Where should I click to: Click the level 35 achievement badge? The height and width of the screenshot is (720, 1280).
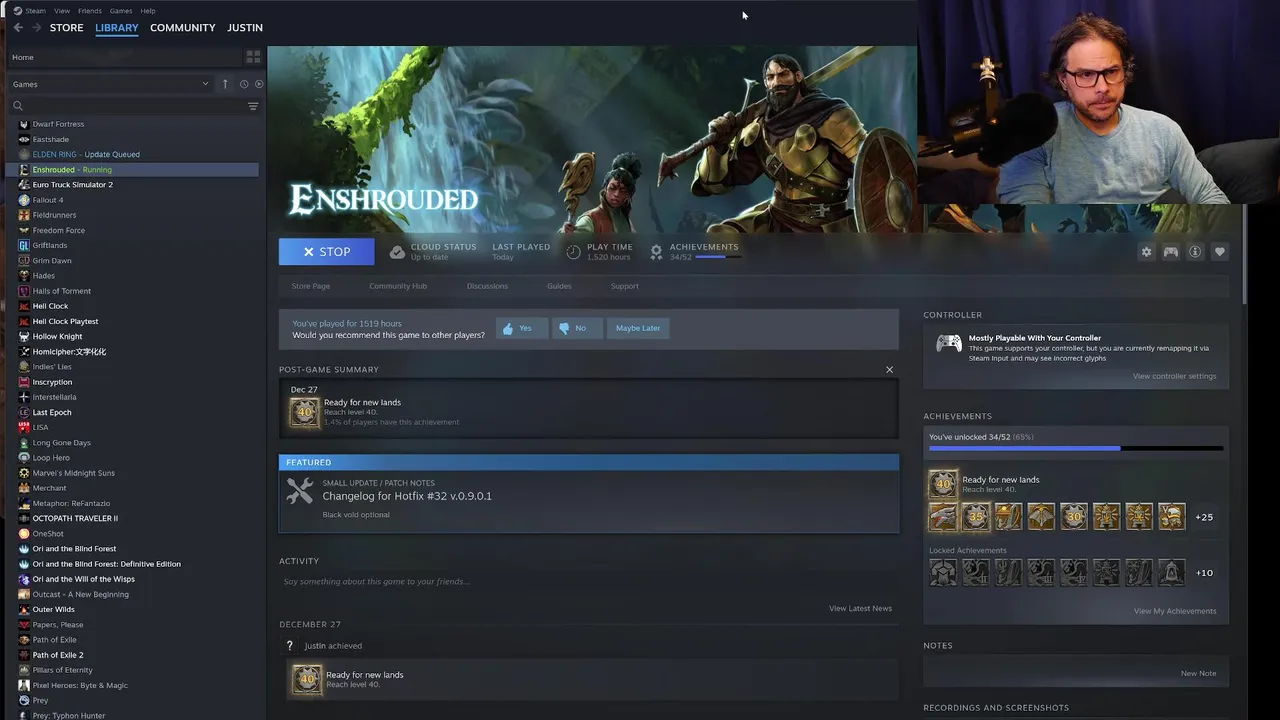point(975,517)
